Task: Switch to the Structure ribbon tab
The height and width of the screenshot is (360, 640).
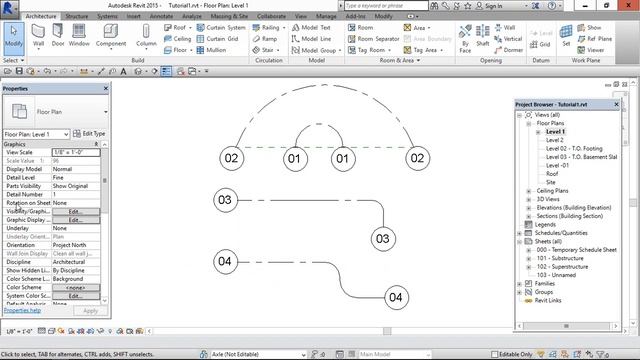Action: (77, 16)
